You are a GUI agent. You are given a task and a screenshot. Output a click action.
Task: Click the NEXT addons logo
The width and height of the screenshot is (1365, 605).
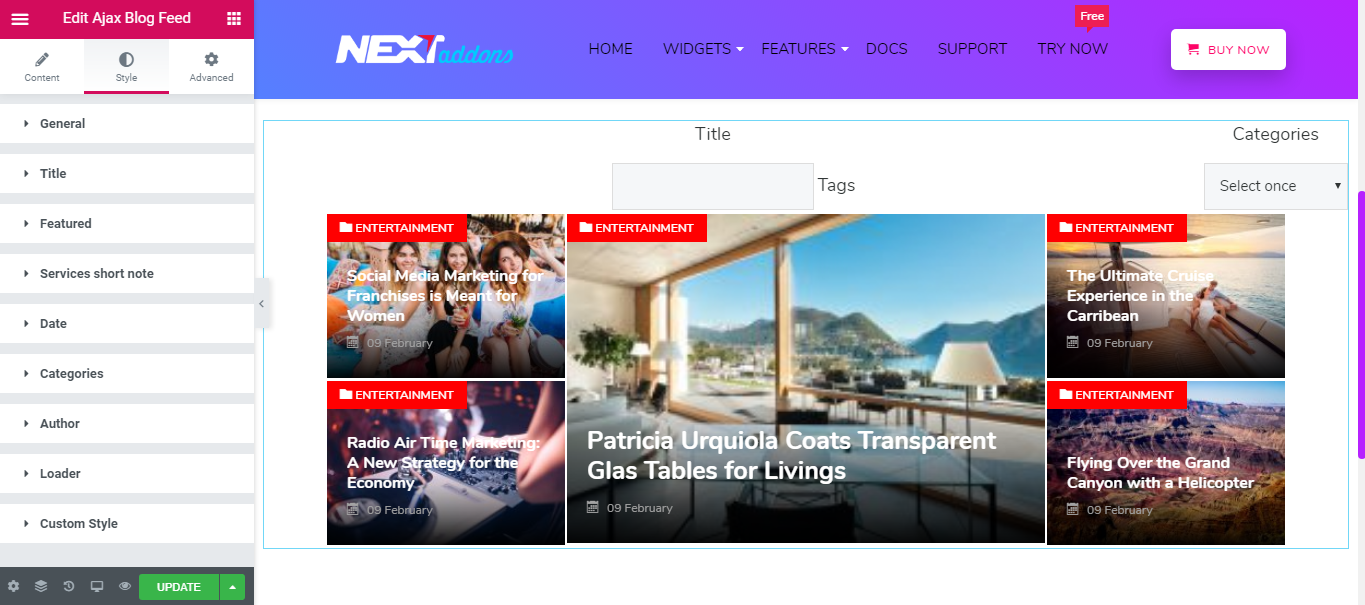point(424,49)
